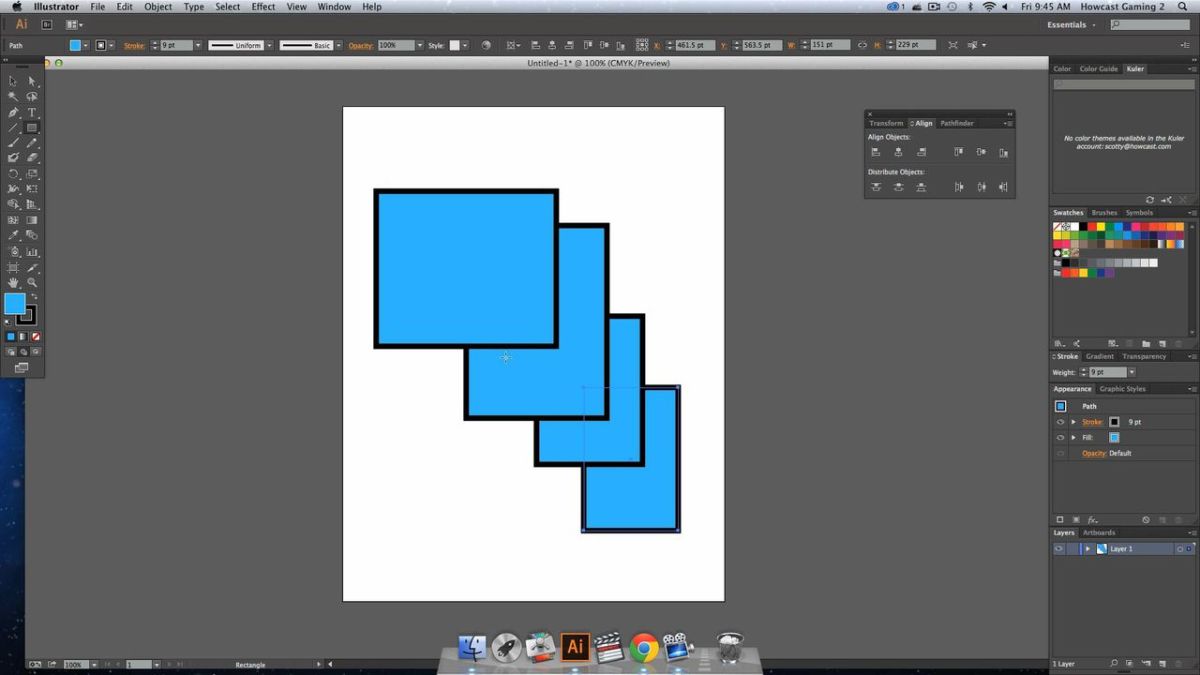Select the Paintbrush tool
The height and width of the screenshot is (675, 1200).
point(13,143)
